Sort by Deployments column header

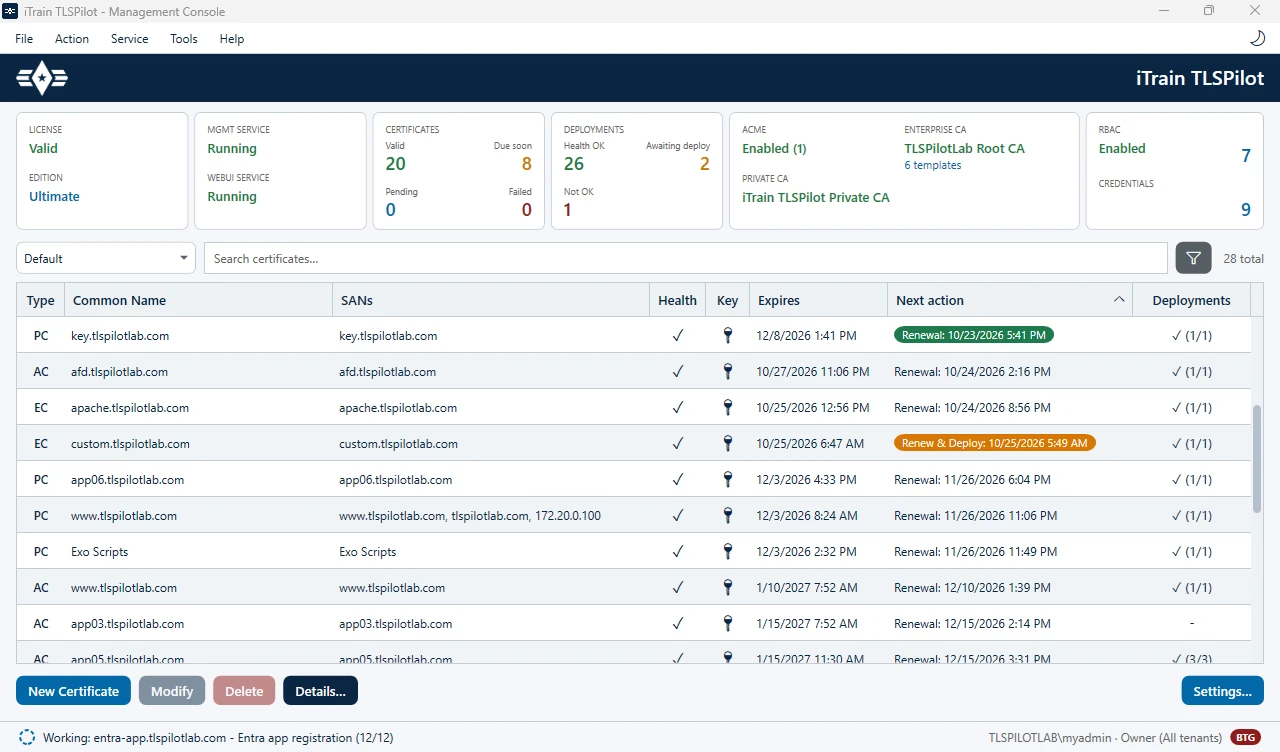[1191, 300]
